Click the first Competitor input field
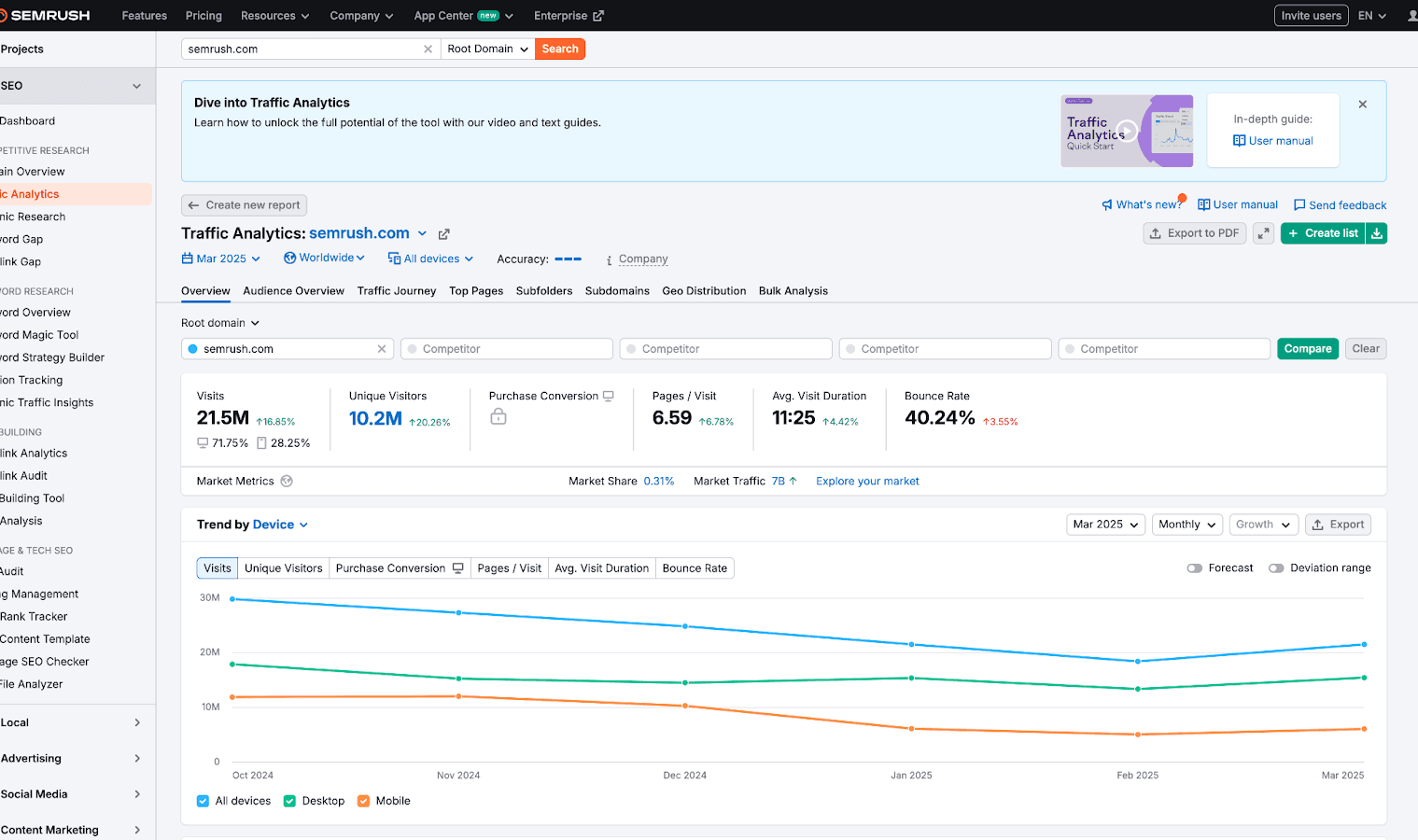Screen dimensions: 1418x840 pos(506,348)
